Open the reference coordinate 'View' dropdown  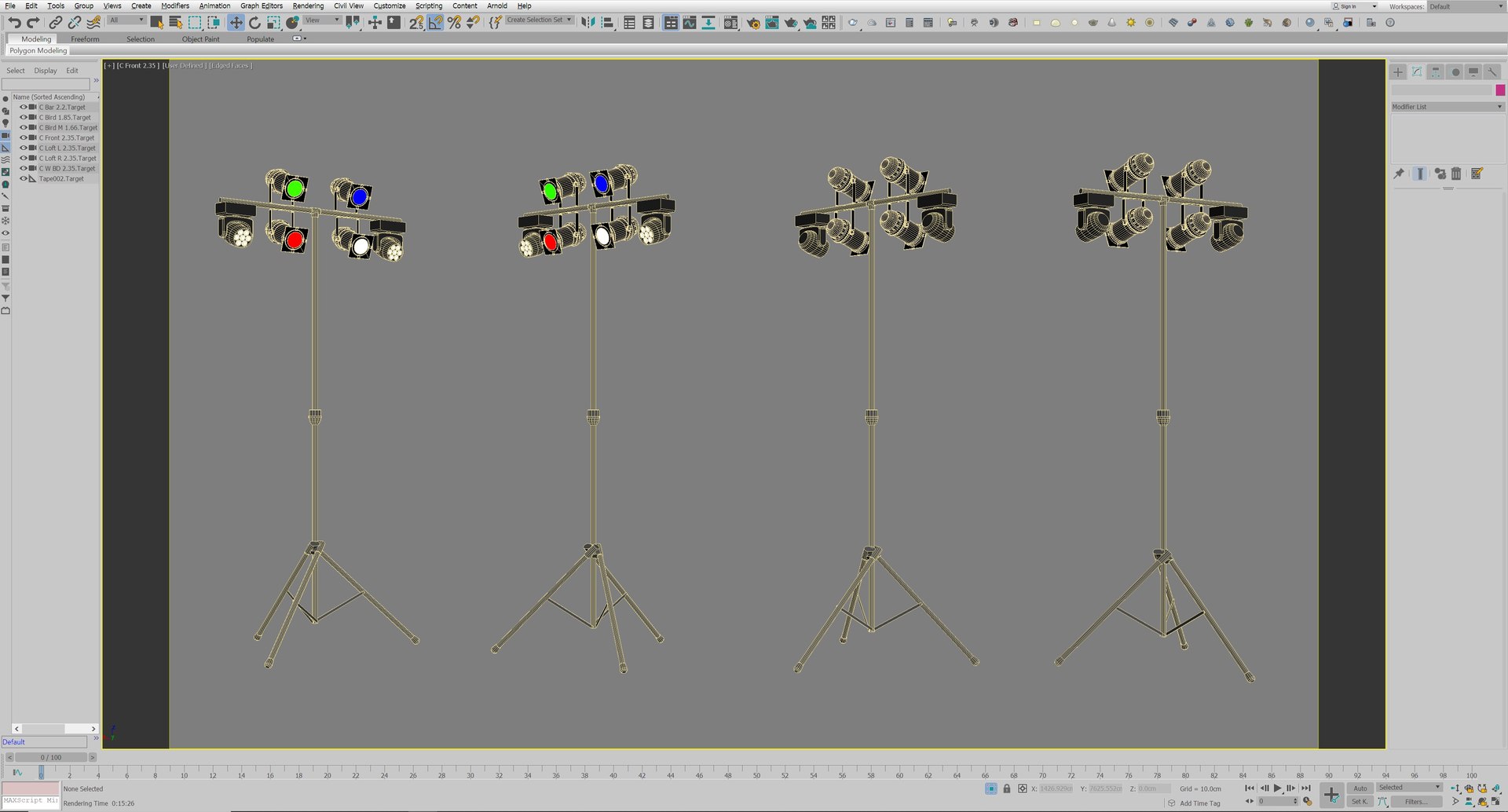click(322, 20)
